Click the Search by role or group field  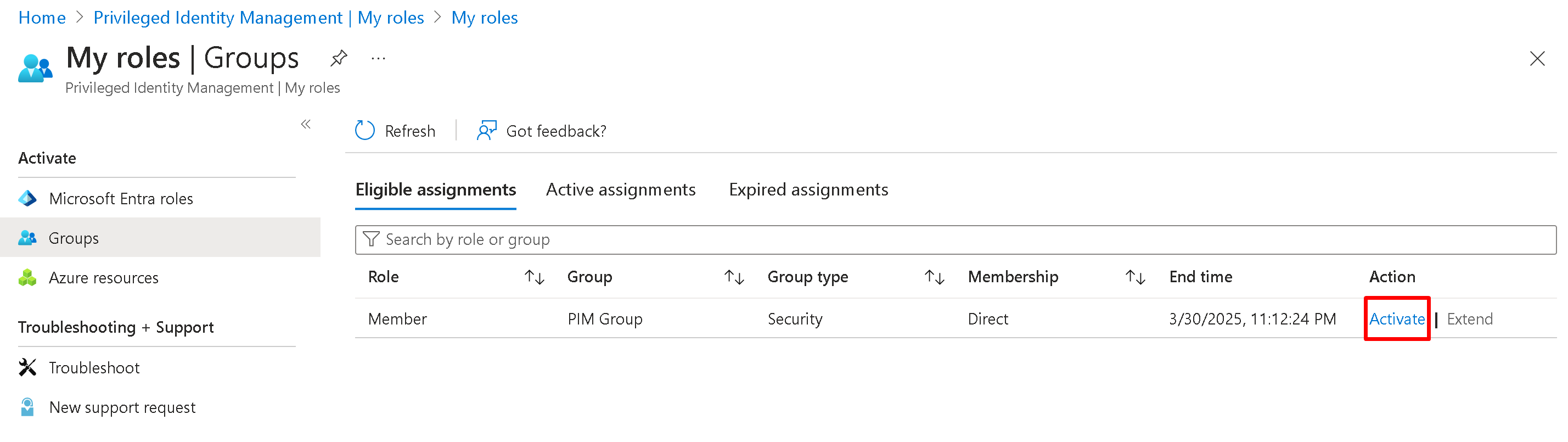[956, 240]
